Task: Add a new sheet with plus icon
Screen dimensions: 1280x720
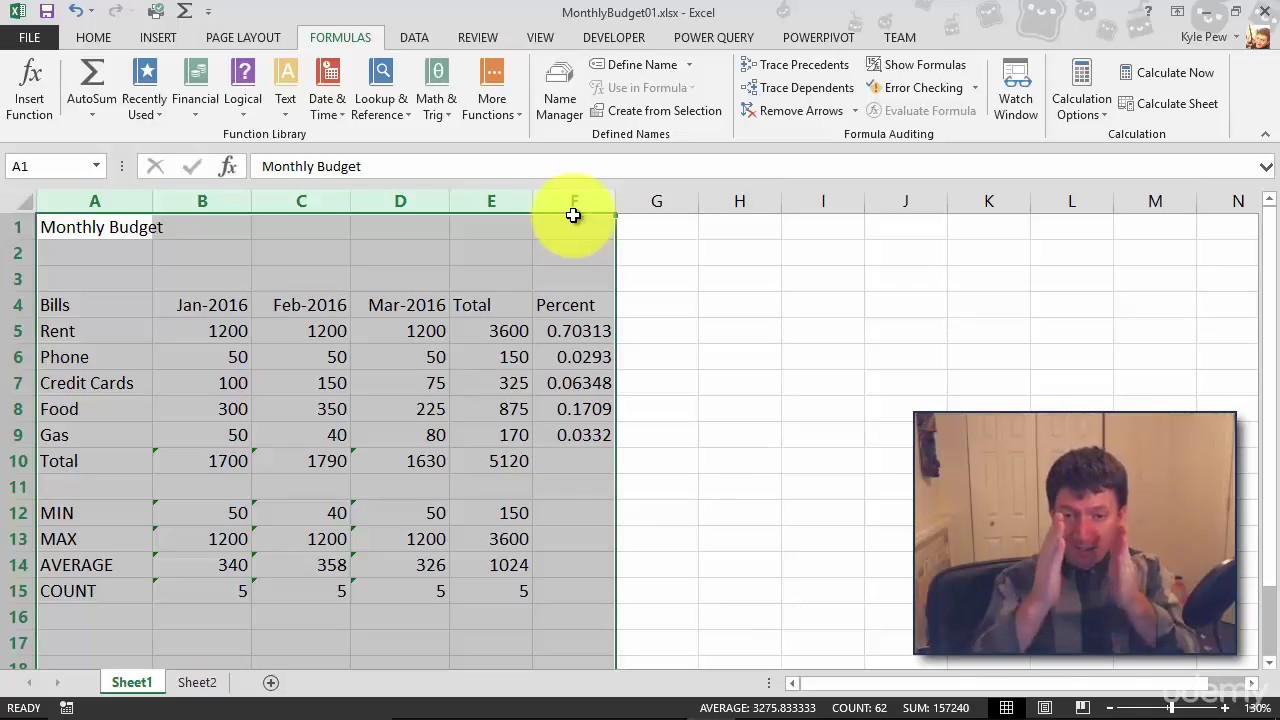Action: 270,682
